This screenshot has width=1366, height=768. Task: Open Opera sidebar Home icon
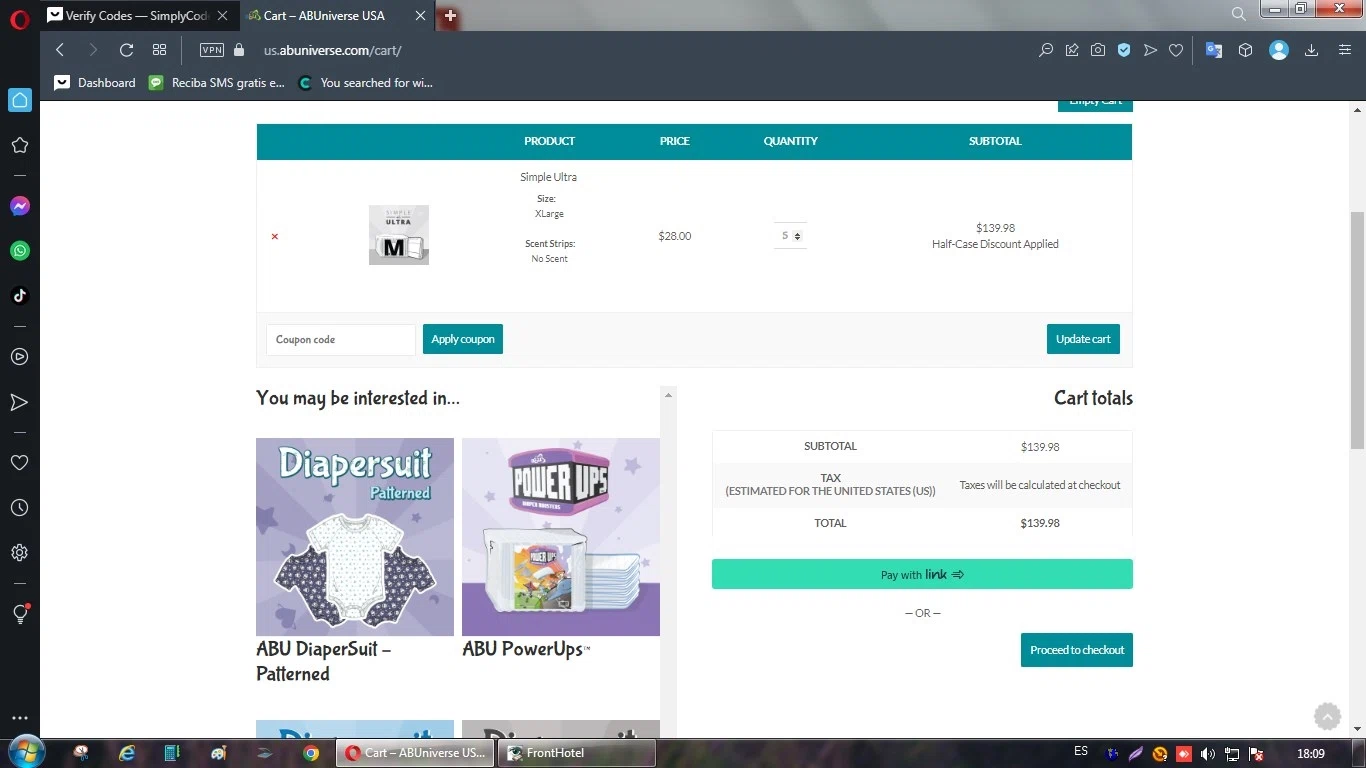pos(19,100)
